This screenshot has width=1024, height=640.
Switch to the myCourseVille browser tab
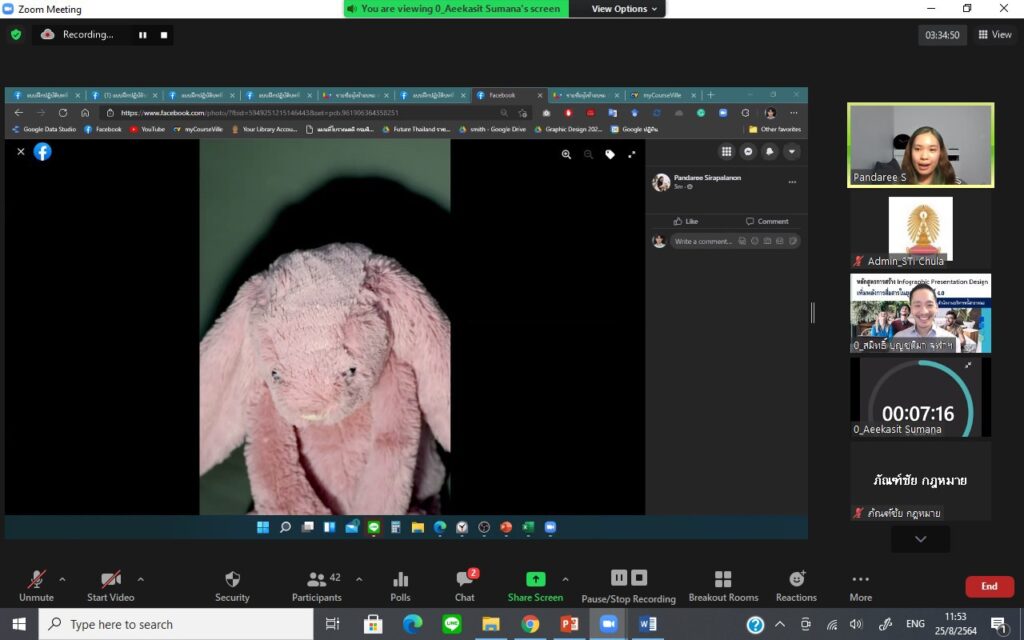click(x=663, y=95)
